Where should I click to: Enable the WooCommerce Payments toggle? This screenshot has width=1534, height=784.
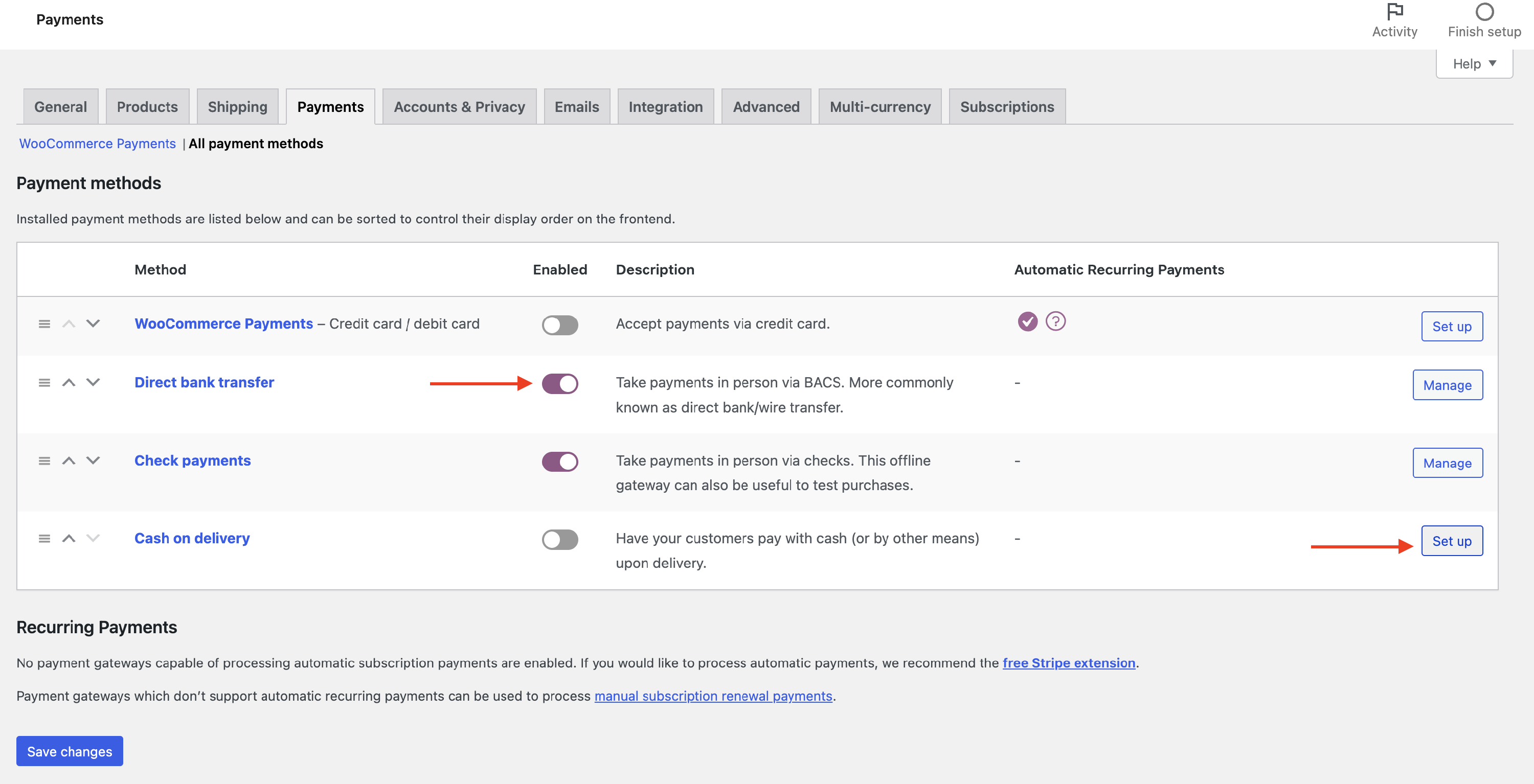point(560,325)
